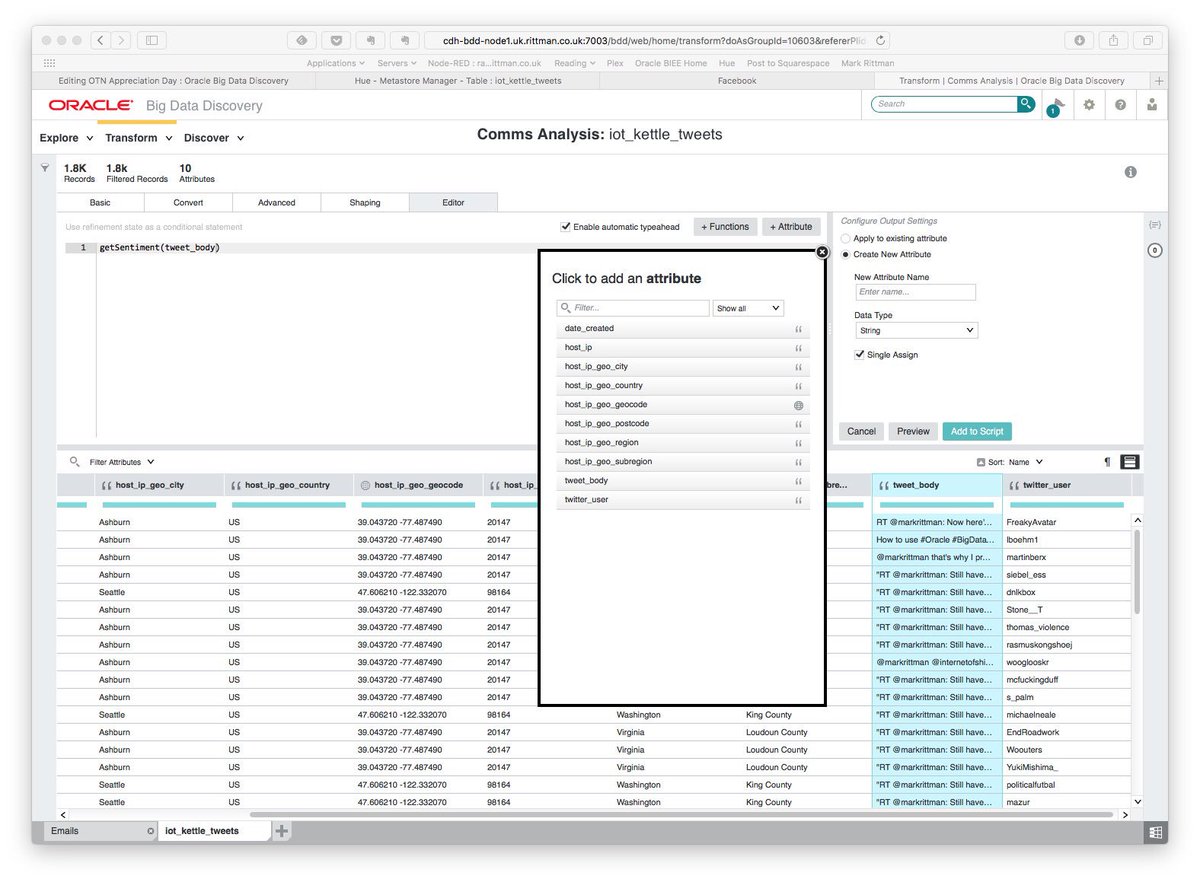Open the bookmarks grid icon
The height and width of the screenshot is (882, 1200).
[49, 63]
